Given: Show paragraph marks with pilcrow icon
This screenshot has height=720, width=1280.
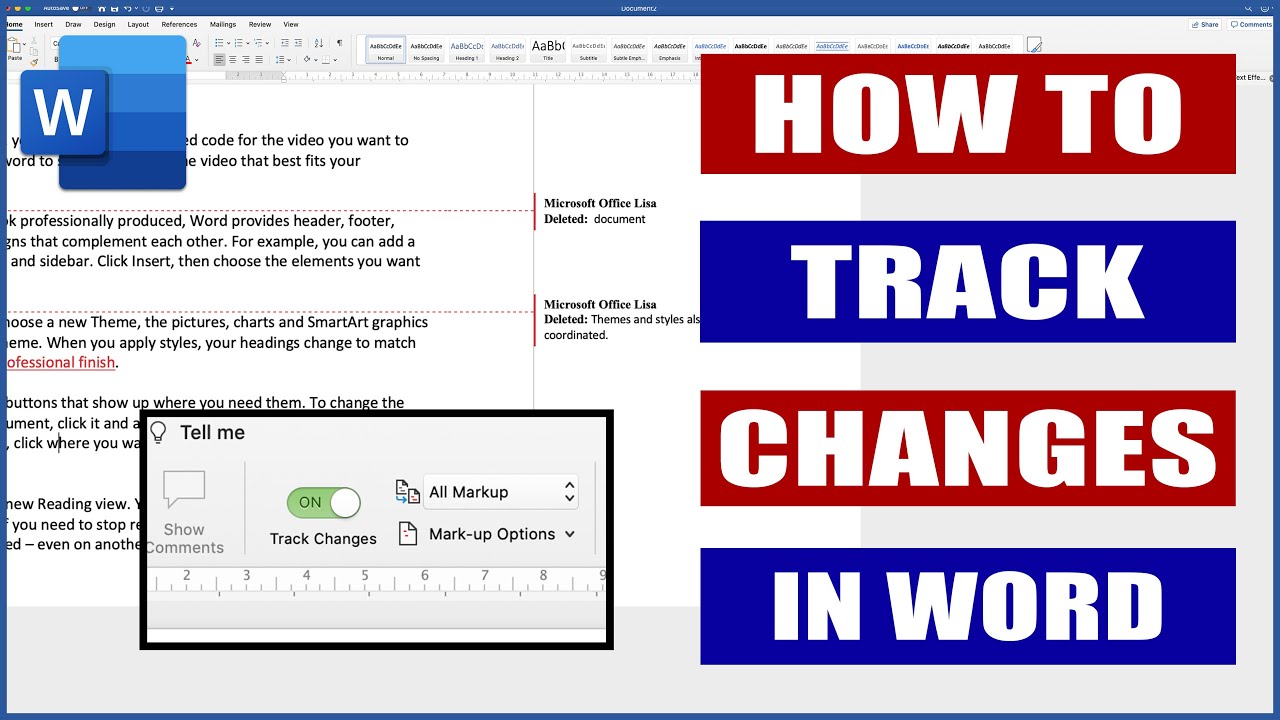Looking at the screenshot, I should (340, 43).
